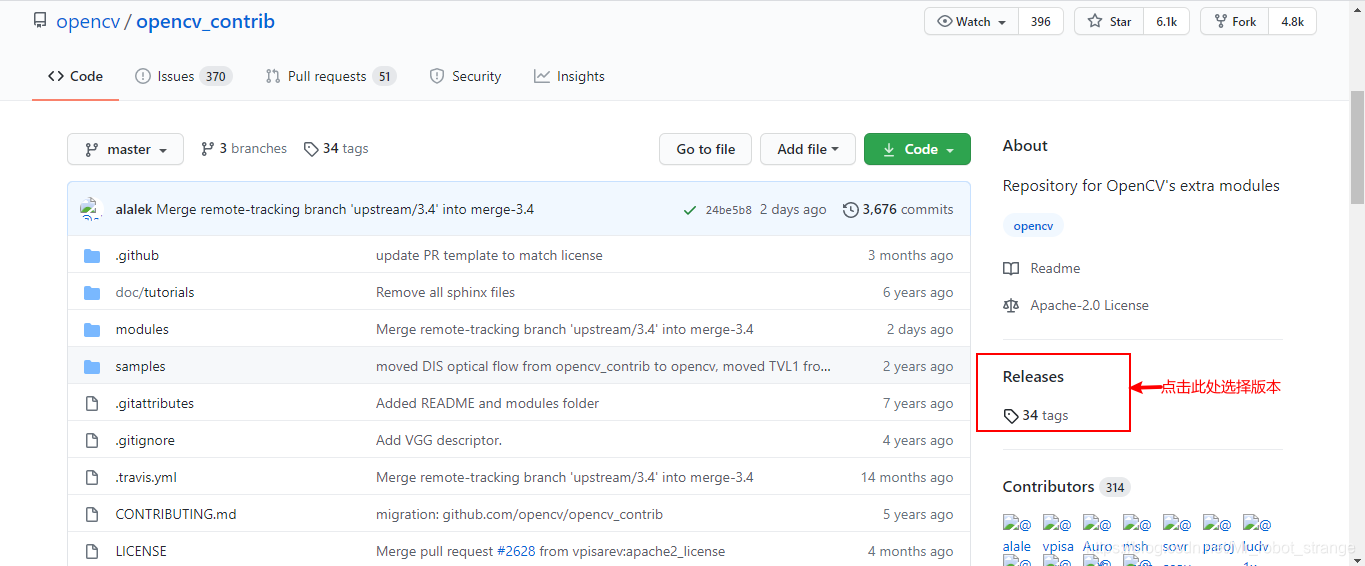View the 3,676 commits history

pos(898,209)
